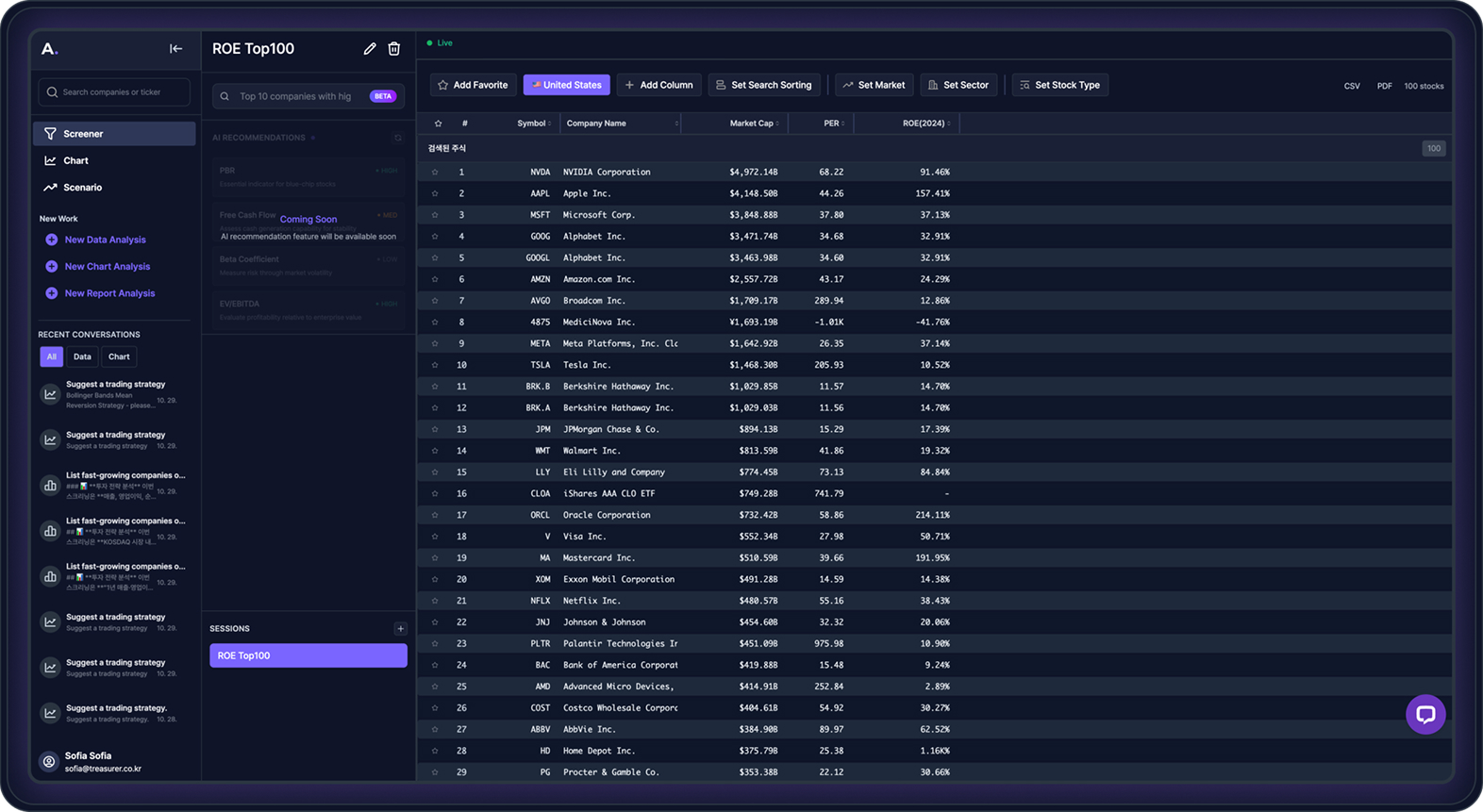This screenshot has height=812, width=1483.
Task: Switch to the Data conversations tab
Action: point(83,356)
